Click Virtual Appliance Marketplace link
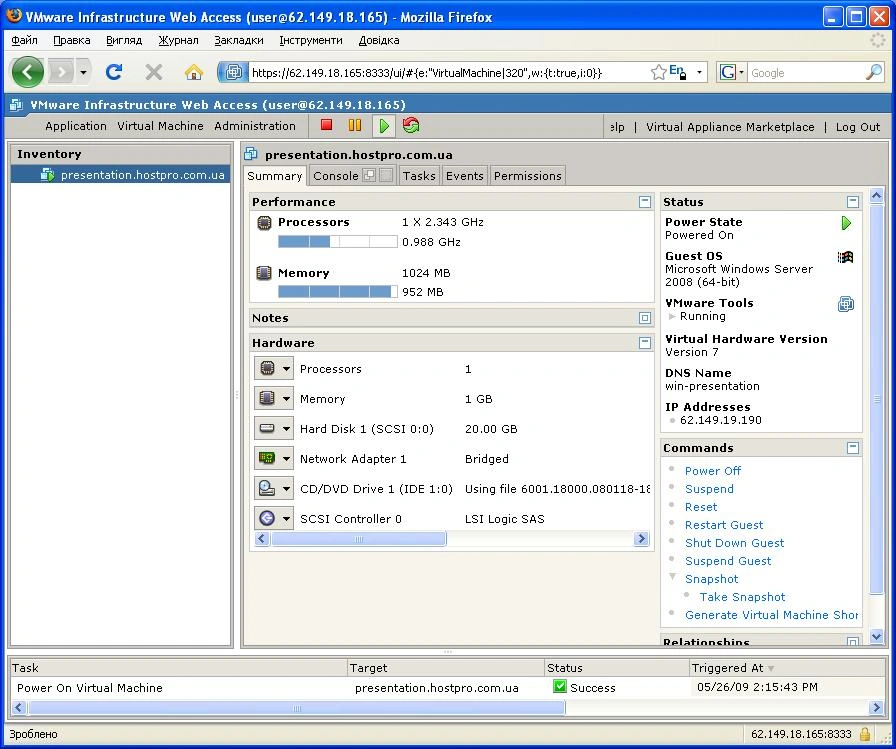The image size is (896, 749). 730,127
